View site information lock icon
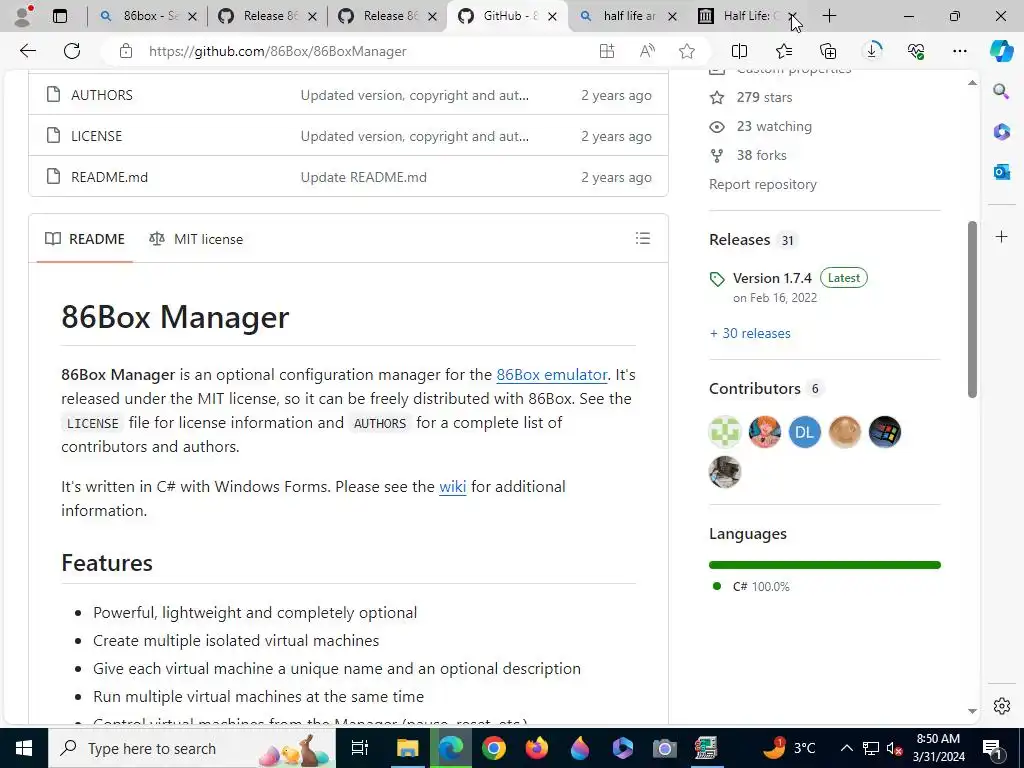The width and height of the screenshot is (1024, 768). point(126,51)
